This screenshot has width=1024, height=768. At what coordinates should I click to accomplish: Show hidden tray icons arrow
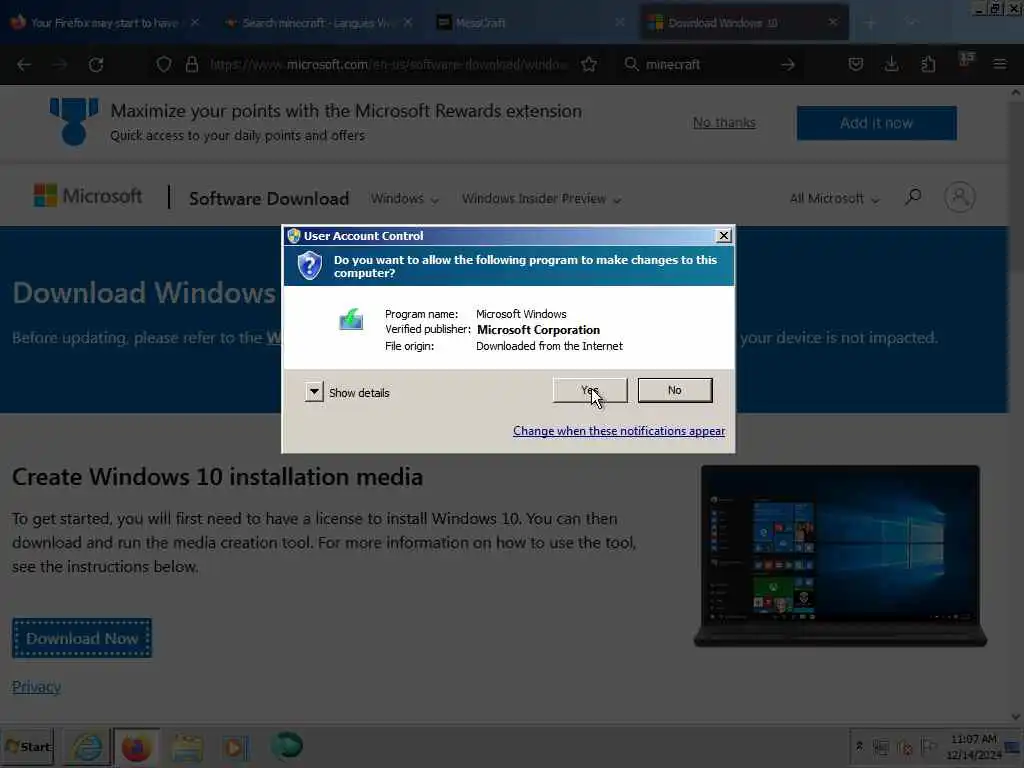click(x=859, y=746)
